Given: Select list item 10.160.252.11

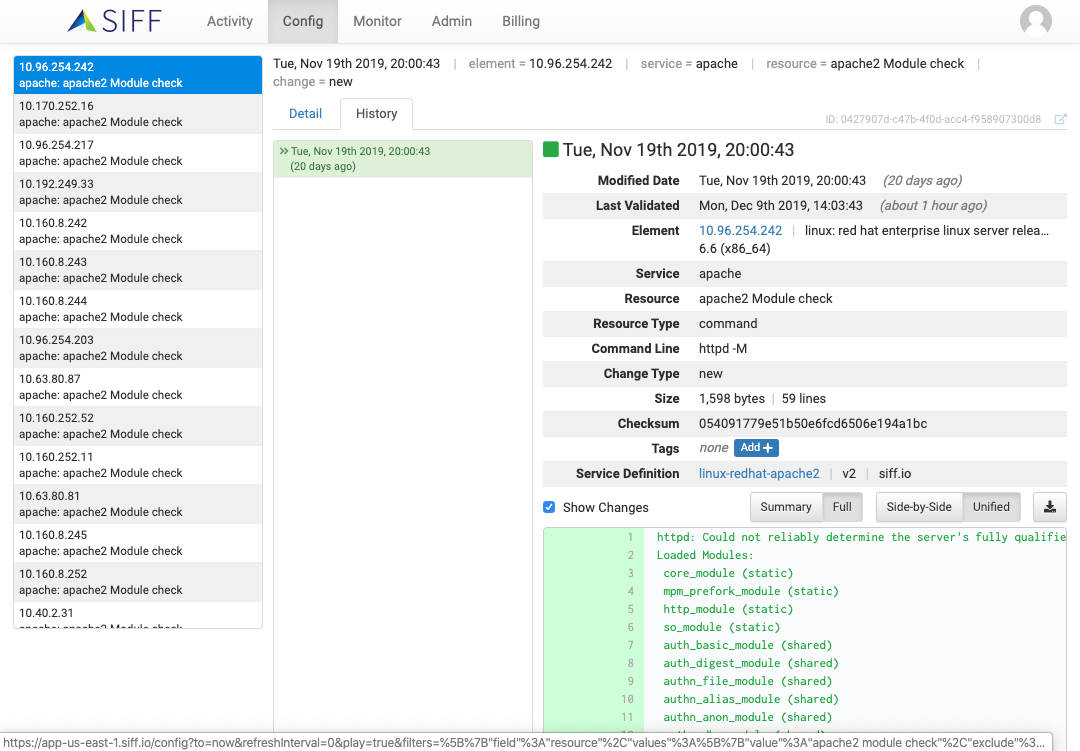Looking at the screenshot, I should click(x=138, y=465).
